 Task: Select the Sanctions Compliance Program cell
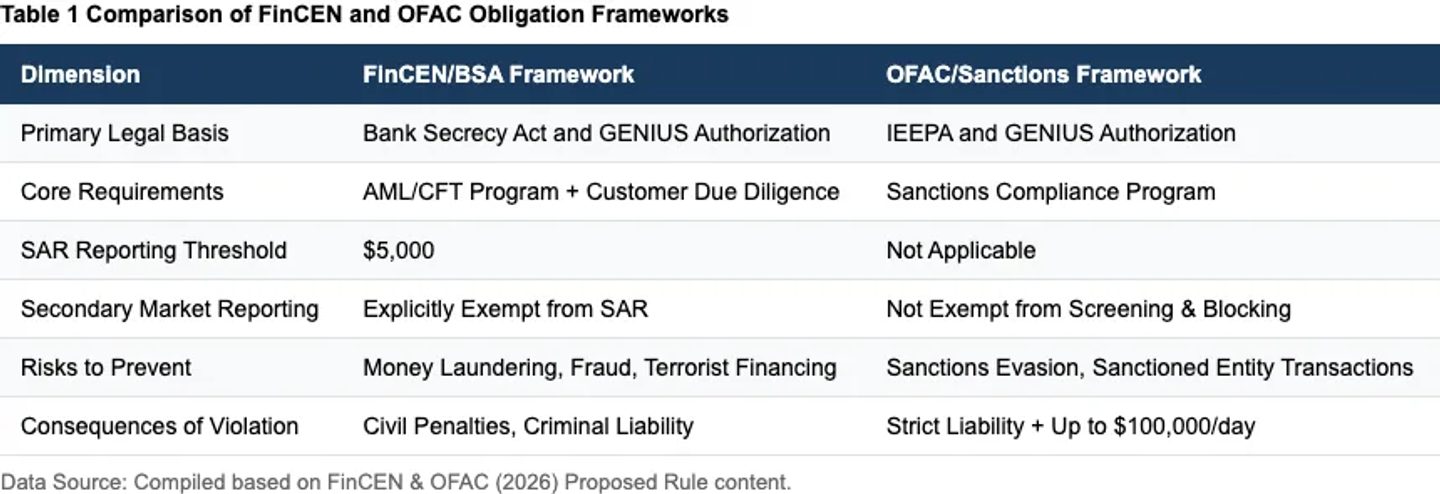(x=1051, y=192)
